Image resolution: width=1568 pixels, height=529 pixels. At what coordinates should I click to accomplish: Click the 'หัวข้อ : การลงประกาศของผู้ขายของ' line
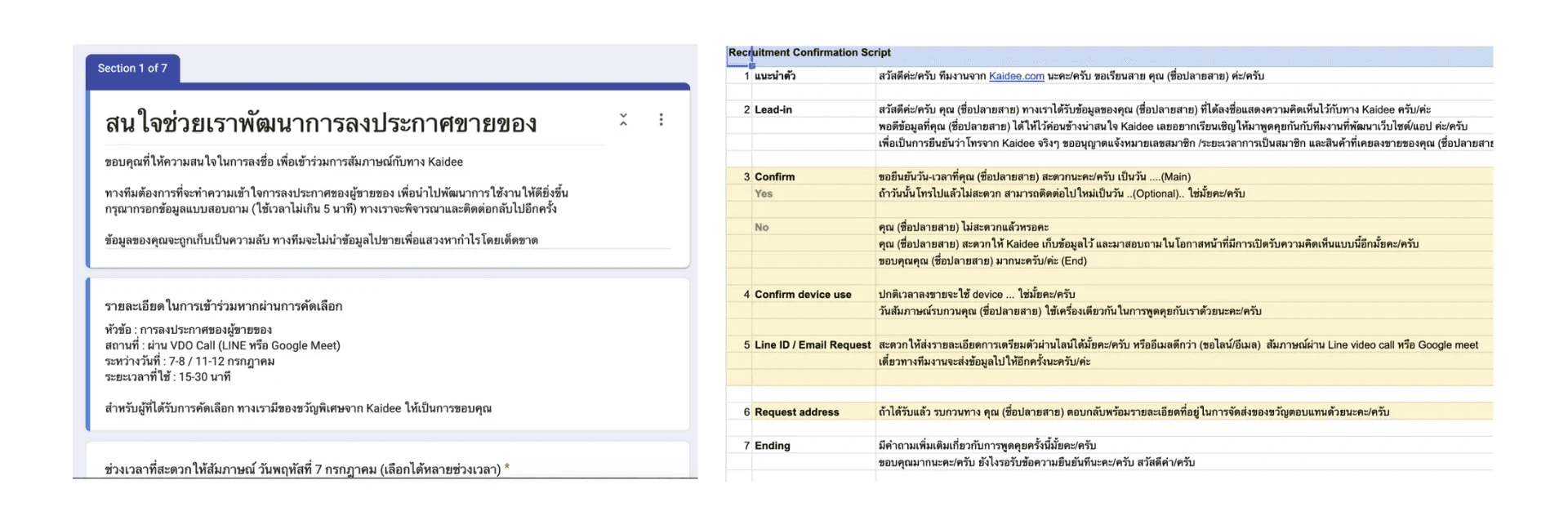[188, 330]
